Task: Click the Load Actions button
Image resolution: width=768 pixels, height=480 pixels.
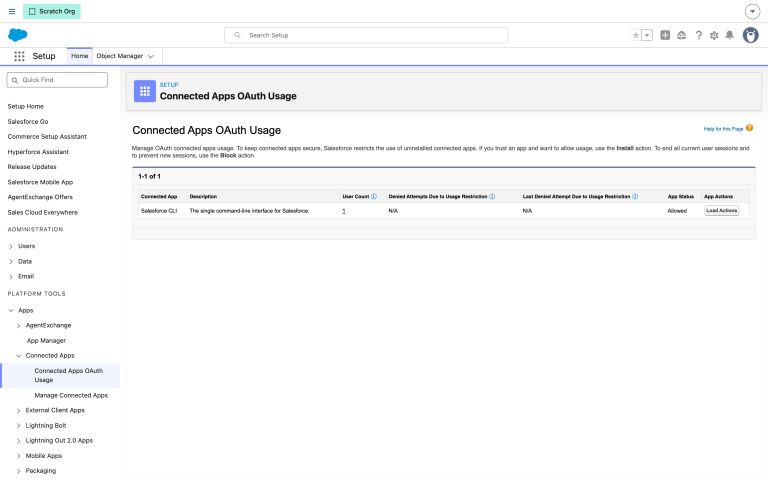Action: (x=721, y=211)
